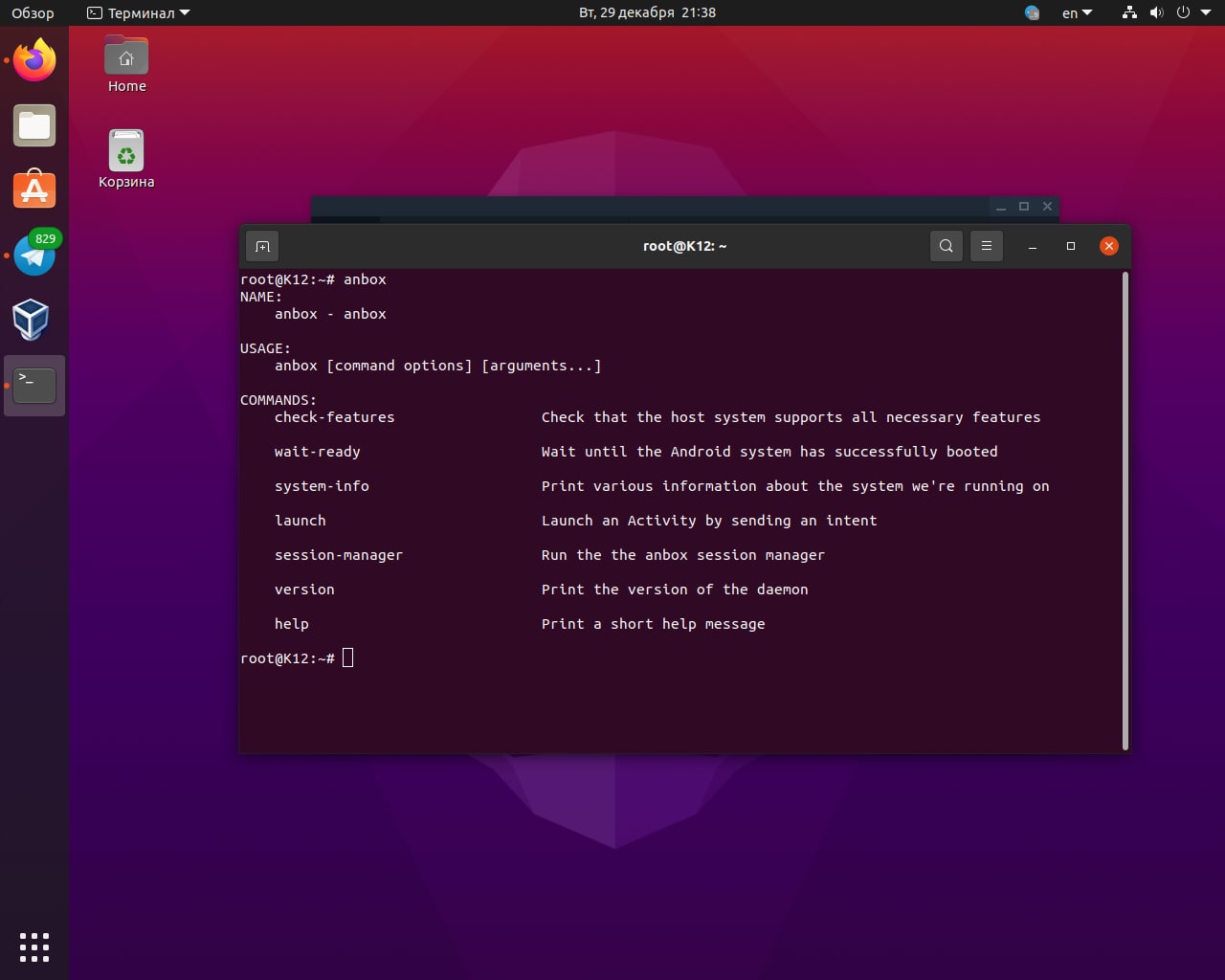Click the terminal search button
Image resolution: width=1225 pixels, height=980 pixels.
pyautogui.click(x=946, y=246)
